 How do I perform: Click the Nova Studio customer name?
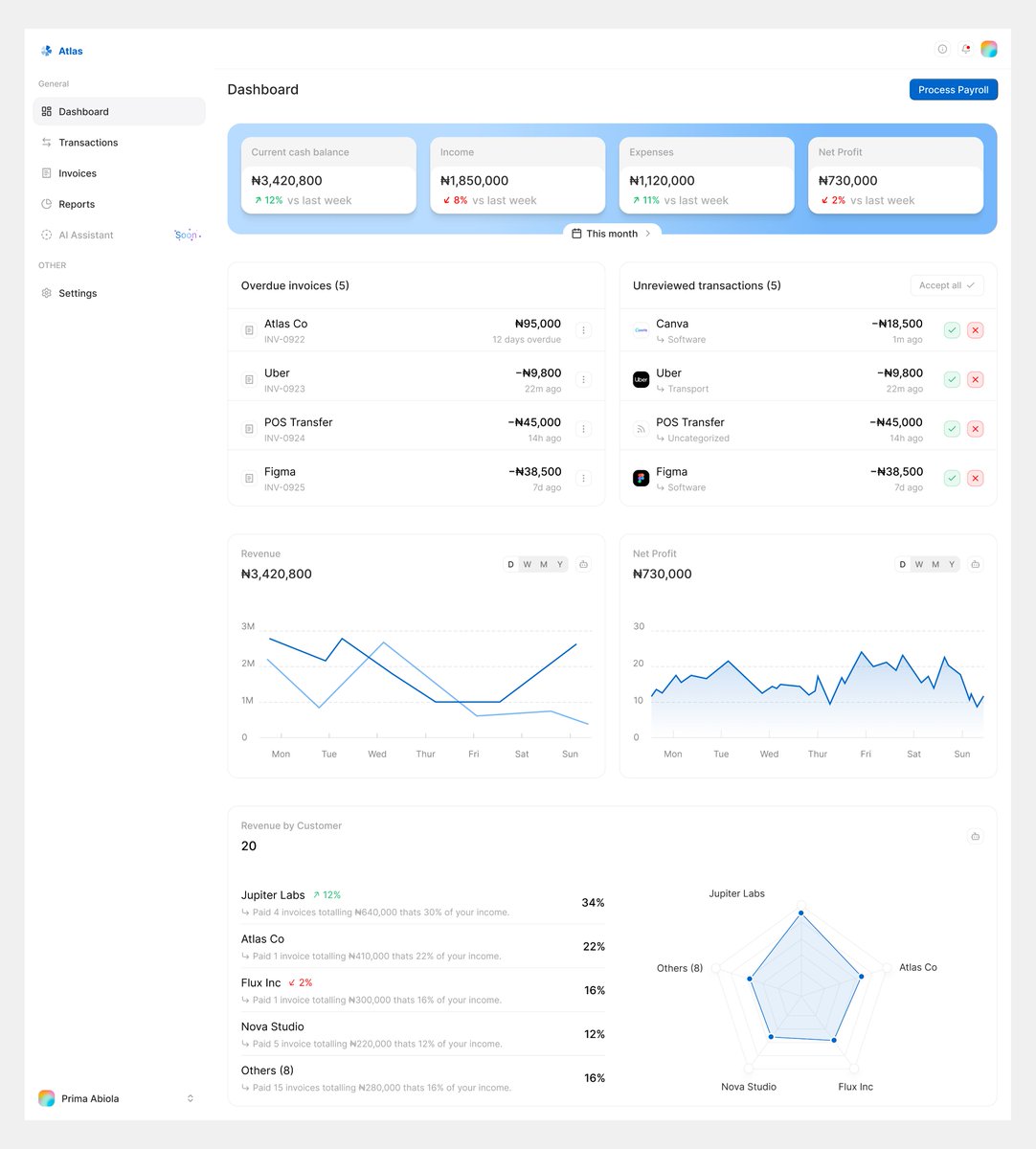click(x=273, y=1026)
